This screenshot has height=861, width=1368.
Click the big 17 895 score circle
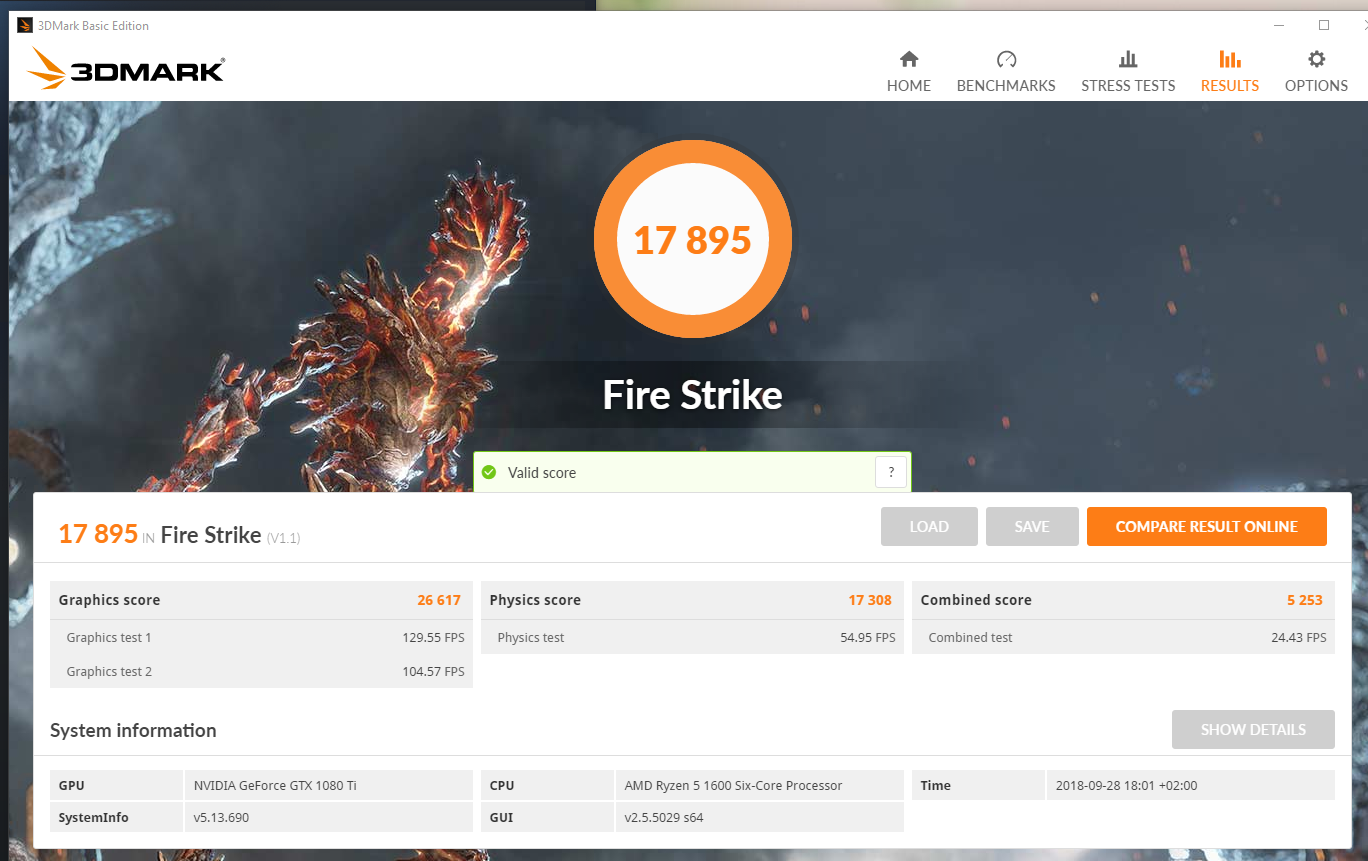coord(692,240)
